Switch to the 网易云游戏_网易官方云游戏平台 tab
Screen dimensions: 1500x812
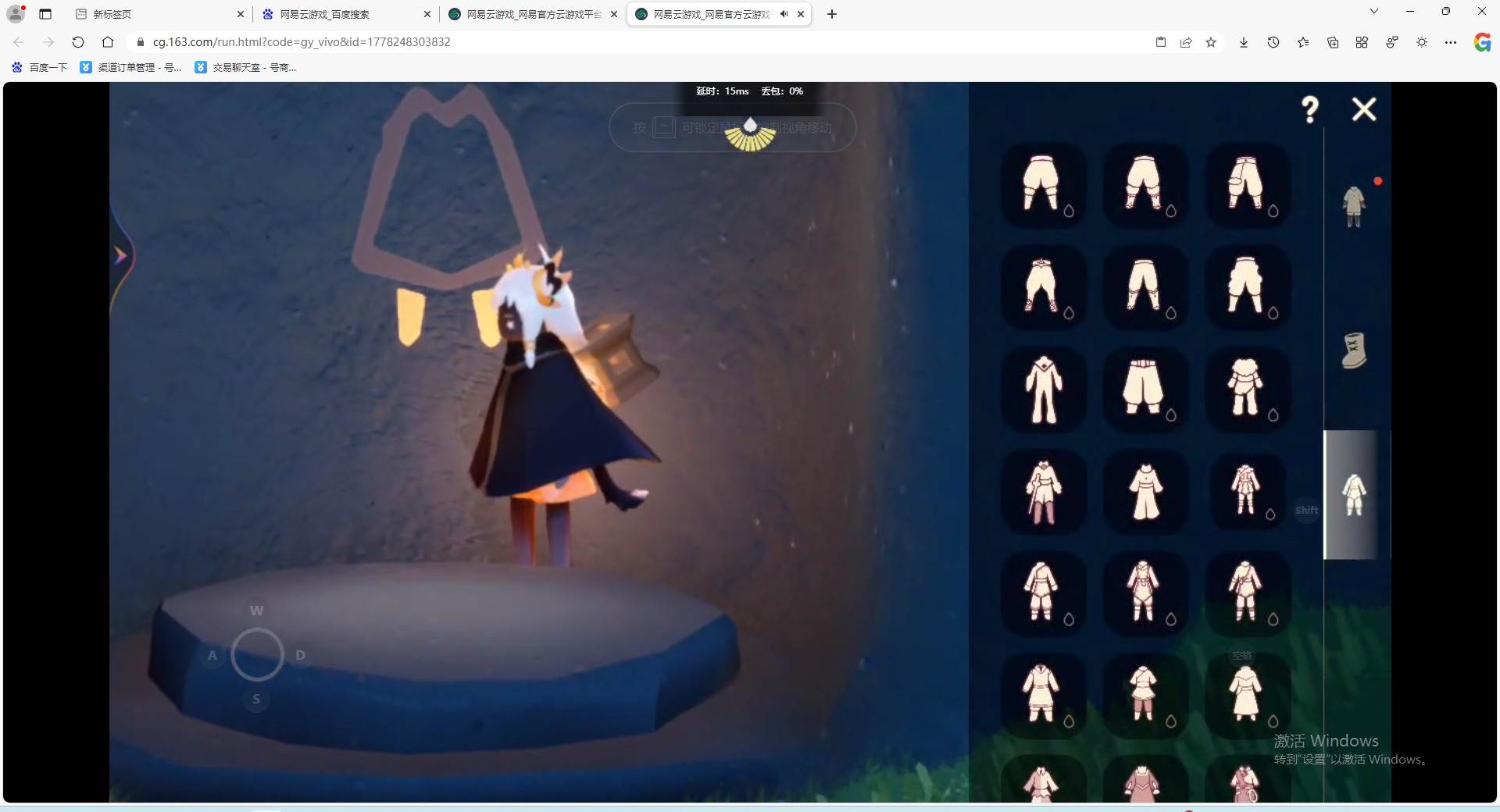[x=534, y=14]
